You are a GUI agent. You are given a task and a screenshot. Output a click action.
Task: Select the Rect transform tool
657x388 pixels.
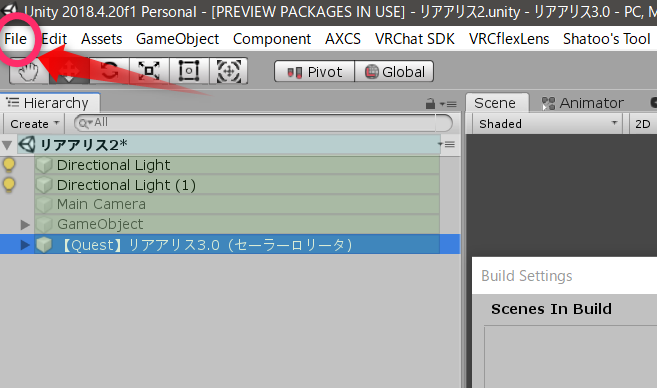[189, 71]
